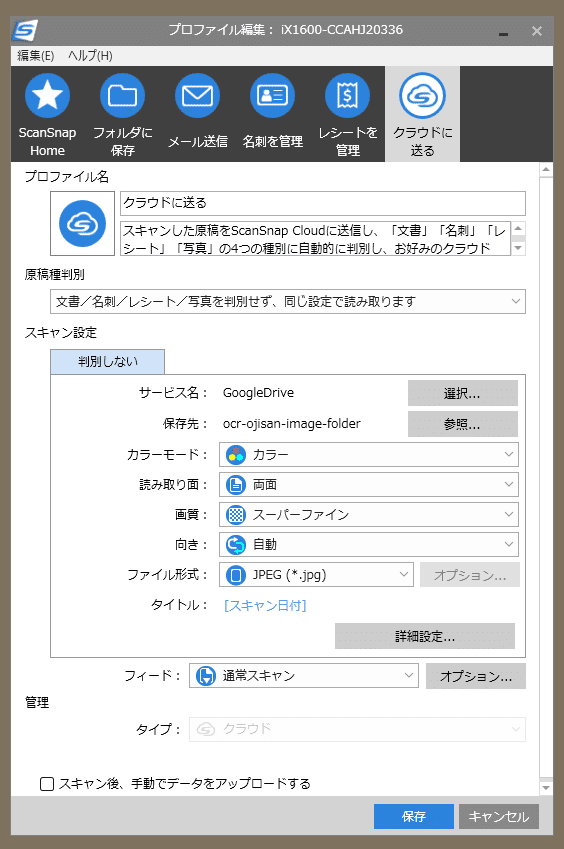Close the profile editor window
564x849 pixels.
pos(537,31)
